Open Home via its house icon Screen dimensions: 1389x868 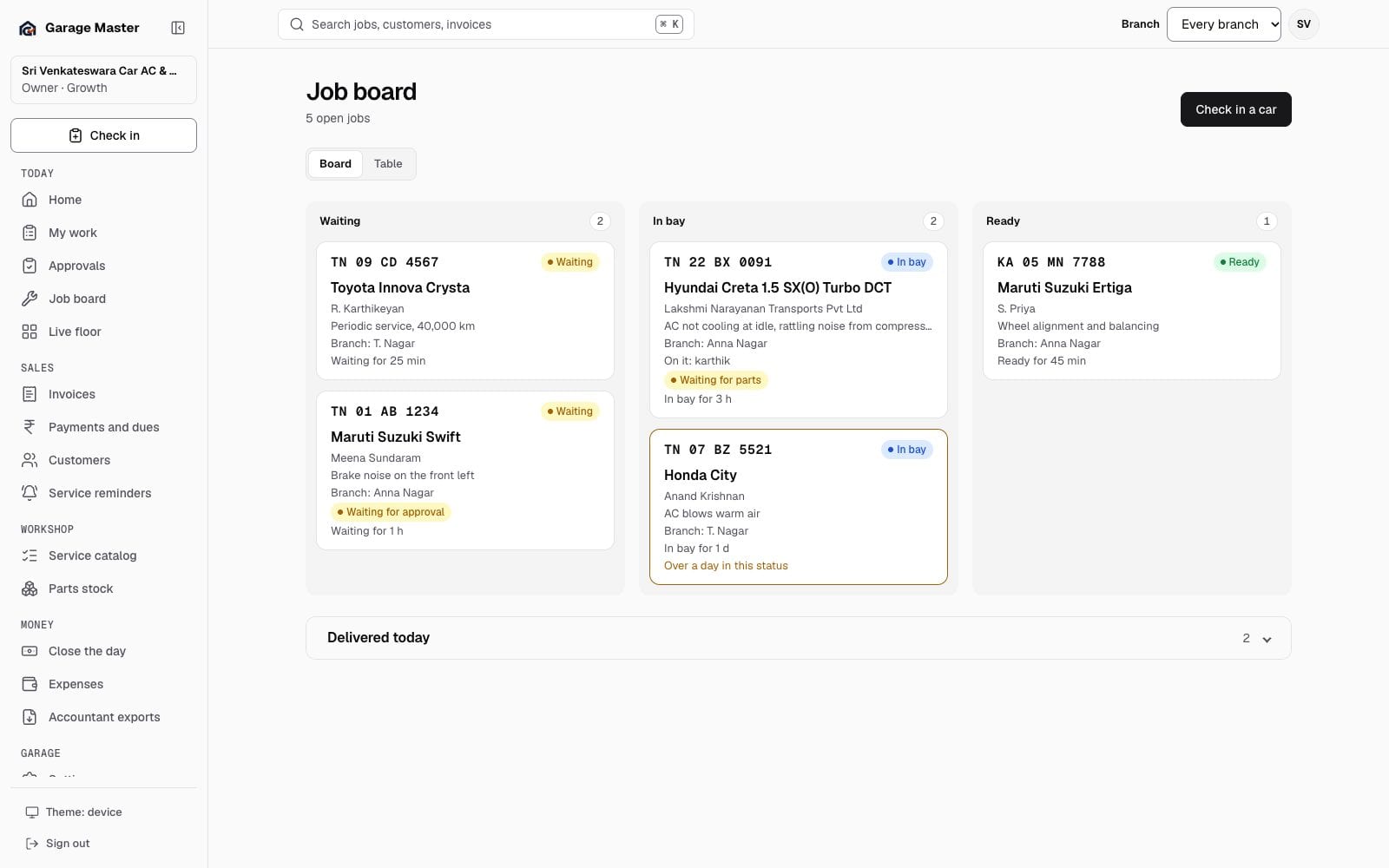pos(30,200)
